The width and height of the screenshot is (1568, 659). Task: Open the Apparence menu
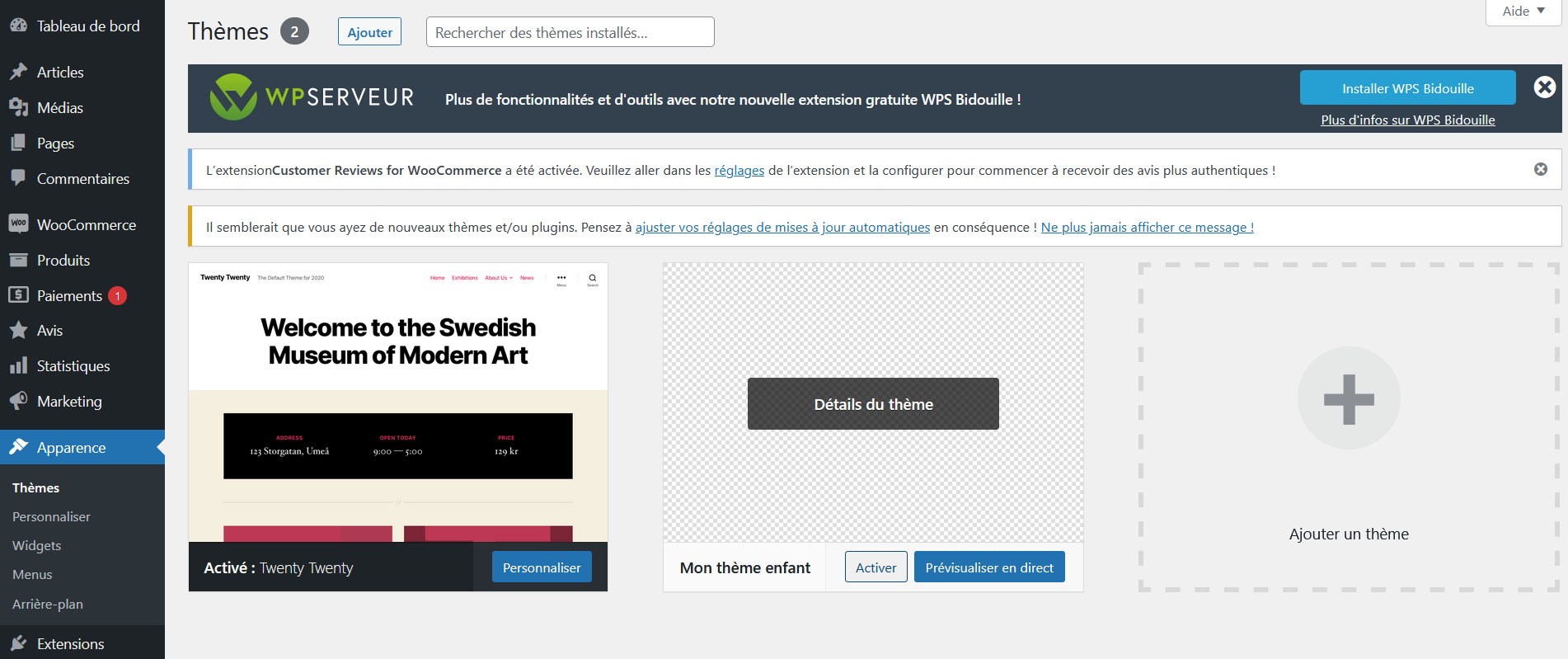pyautogui.click(x=82, y=447)
